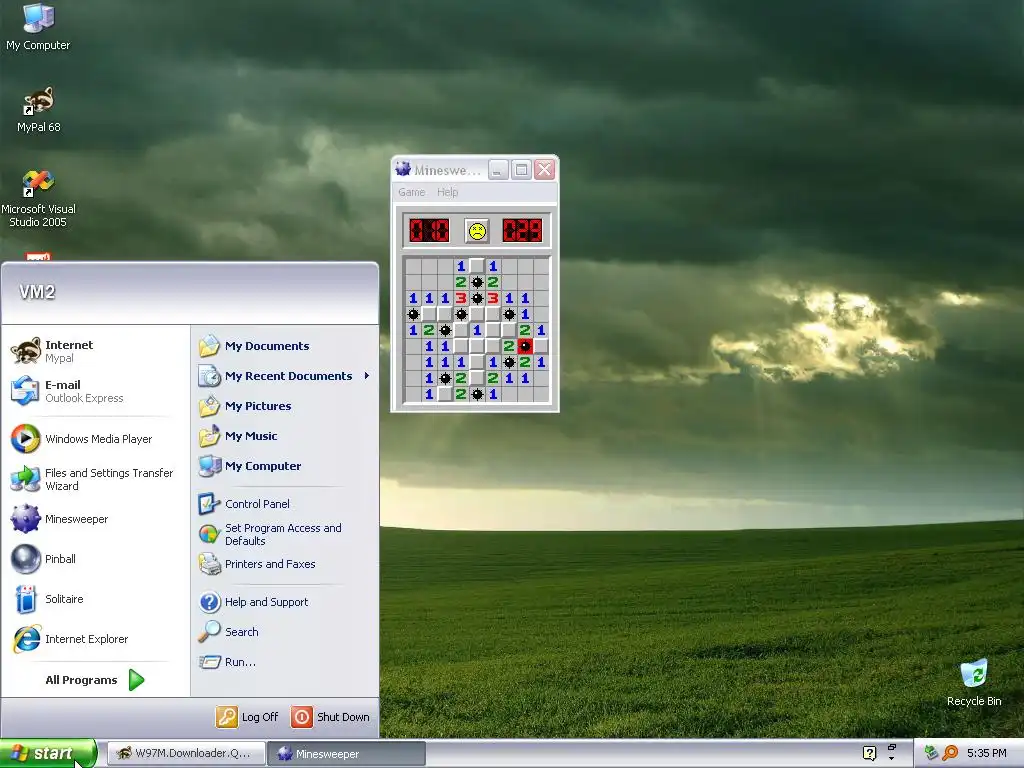Open Printers and Faxes
Screen dimensions: 1024x768
pos(257,564)
